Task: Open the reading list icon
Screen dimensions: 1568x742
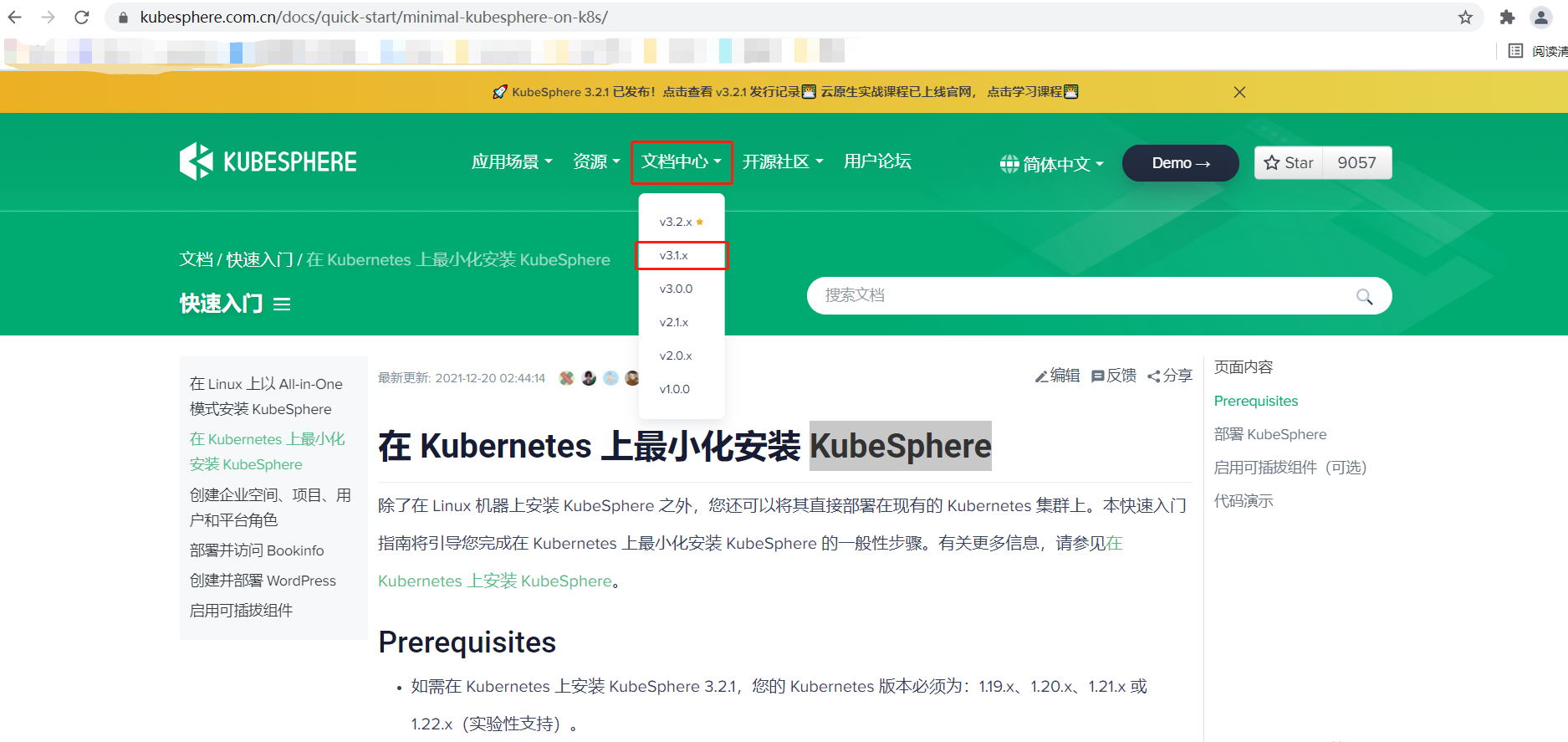Action: pos(1515,51)
